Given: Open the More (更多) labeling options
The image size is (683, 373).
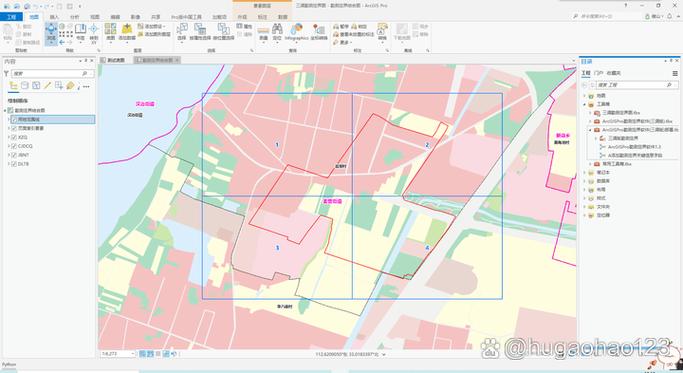Looking at the screenshot, I should [342, 42].
